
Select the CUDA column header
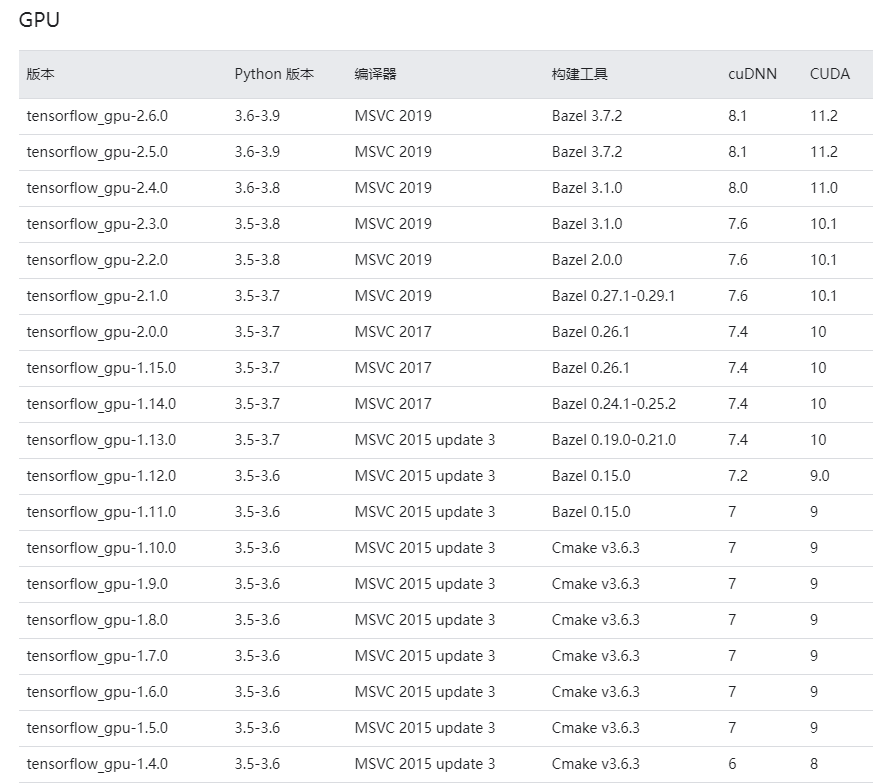click(829, 74)
